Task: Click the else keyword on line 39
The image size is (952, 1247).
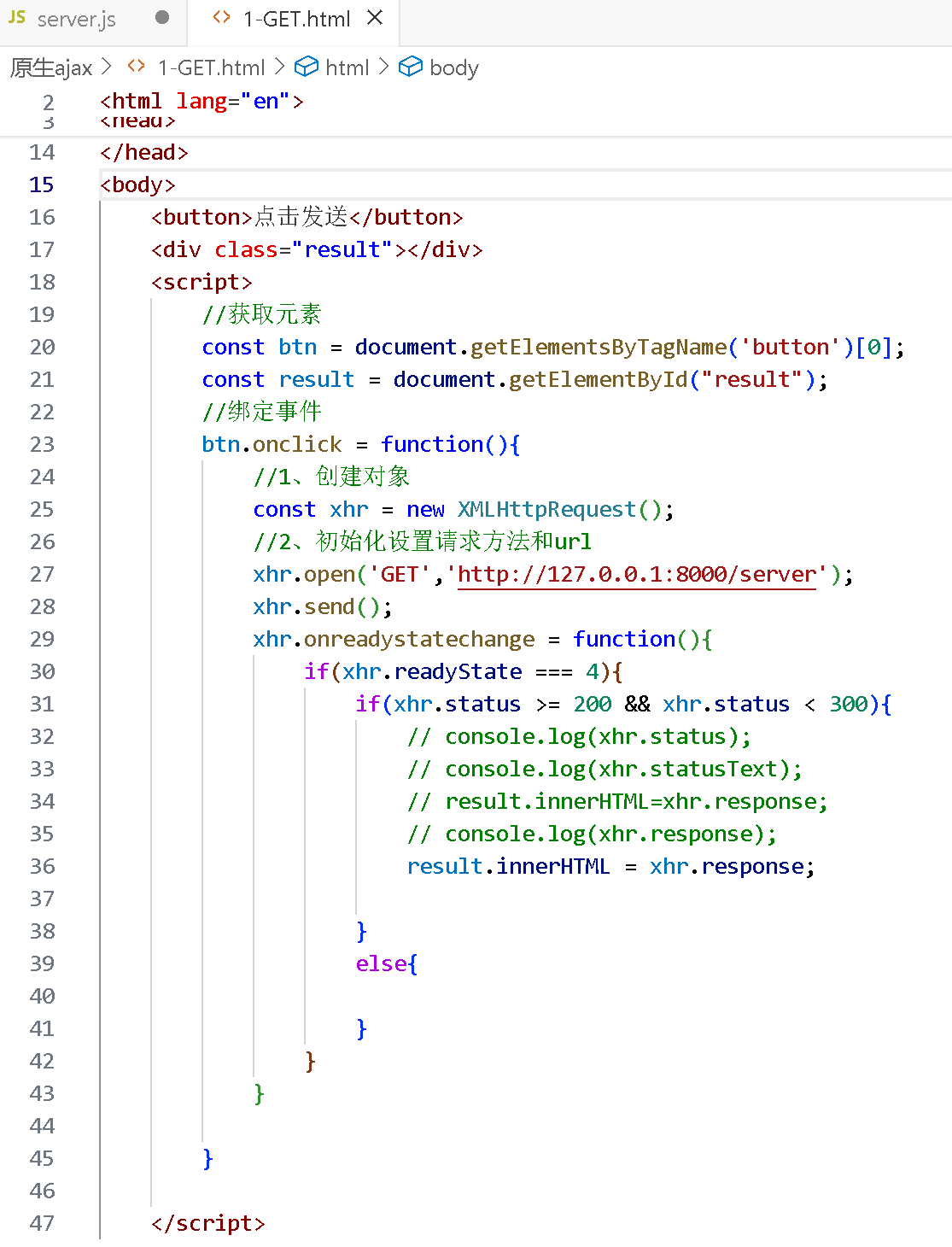Action: pyautogui.click(x=381, y=963)
